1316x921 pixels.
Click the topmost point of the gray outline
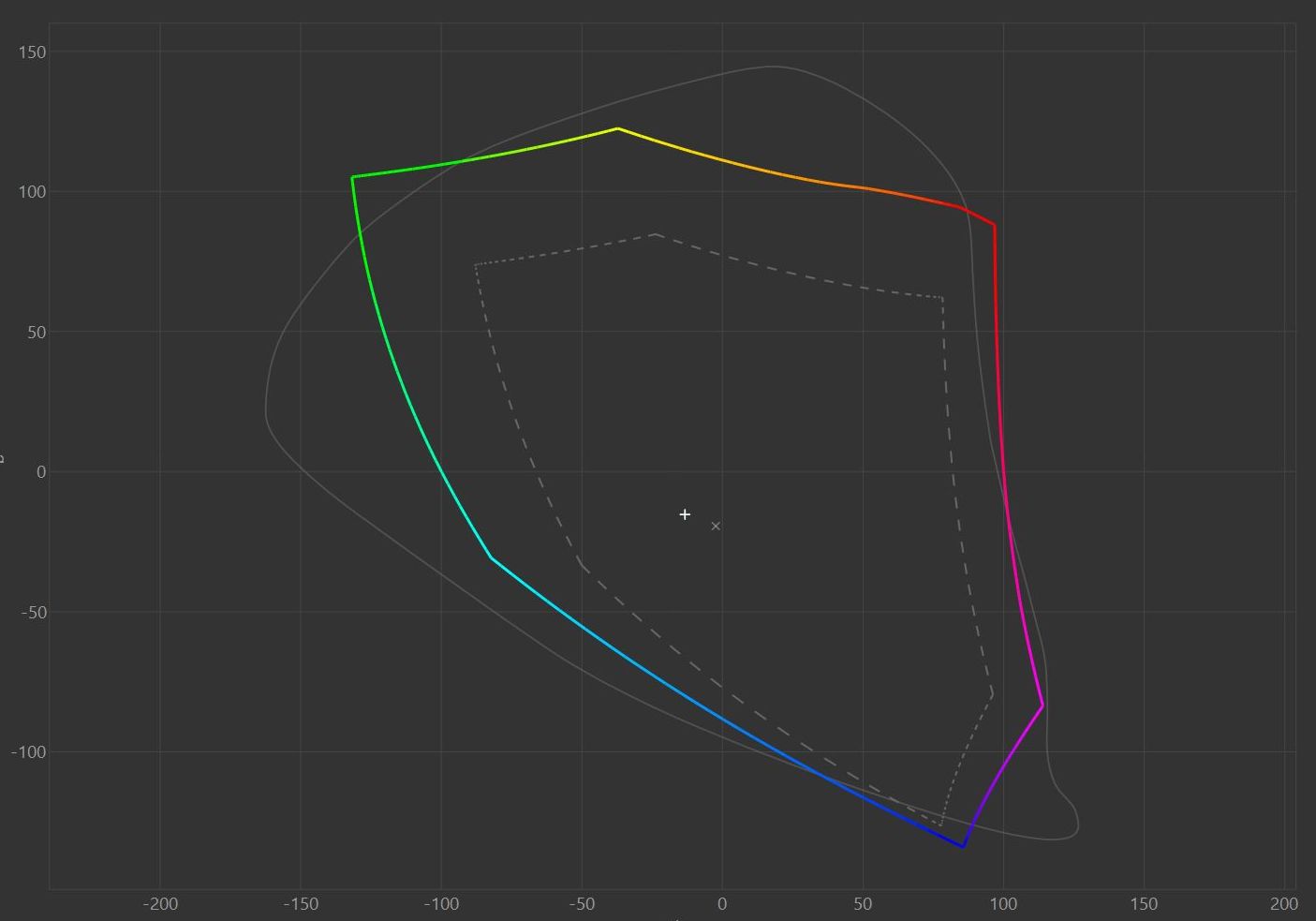coord(770,67)
